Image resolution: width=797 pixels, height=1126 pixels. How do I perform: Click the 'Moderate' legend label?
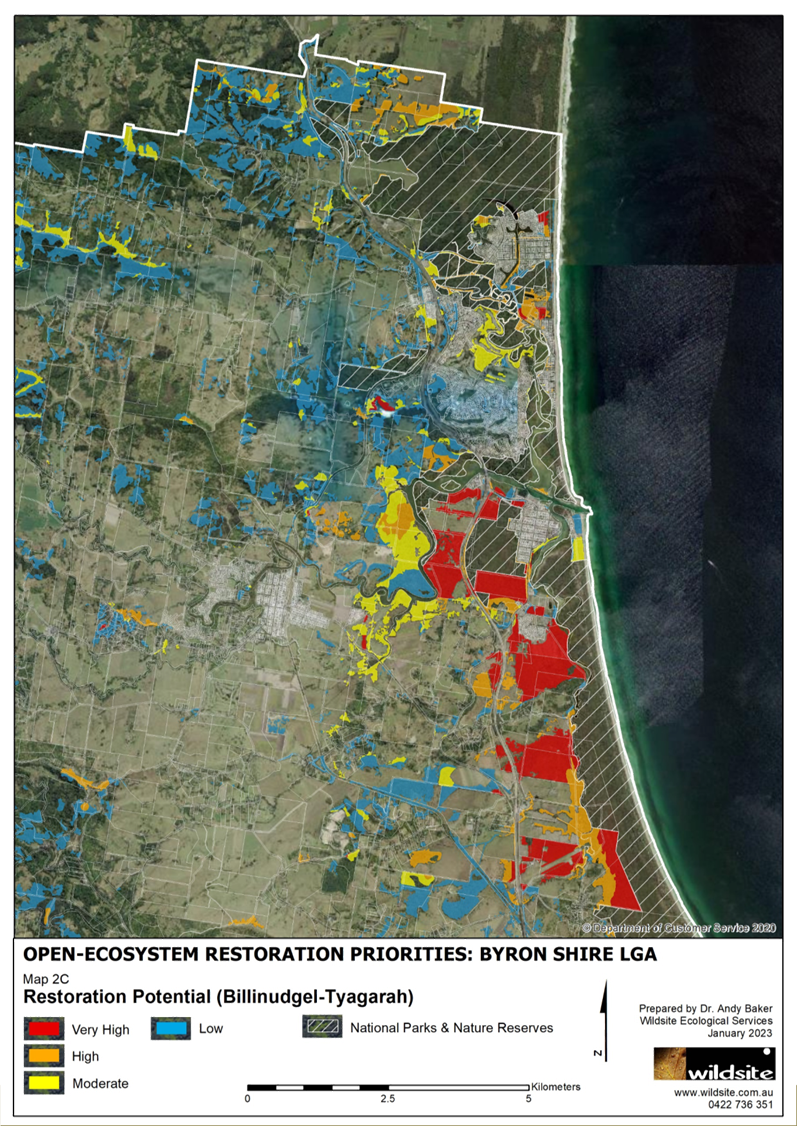(101, 1084)
